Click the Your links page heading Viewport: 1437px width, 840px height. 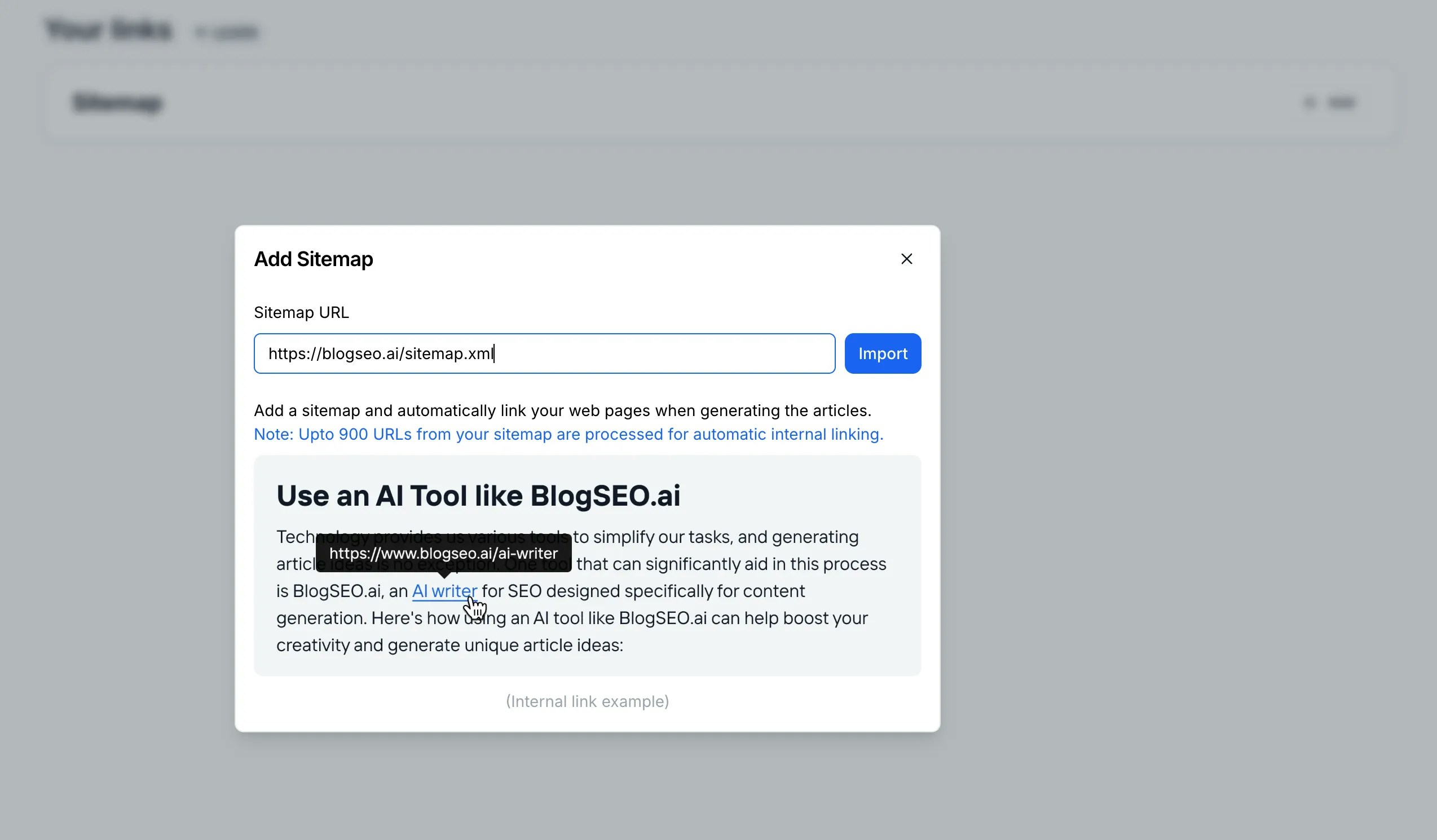pos(108,29)
